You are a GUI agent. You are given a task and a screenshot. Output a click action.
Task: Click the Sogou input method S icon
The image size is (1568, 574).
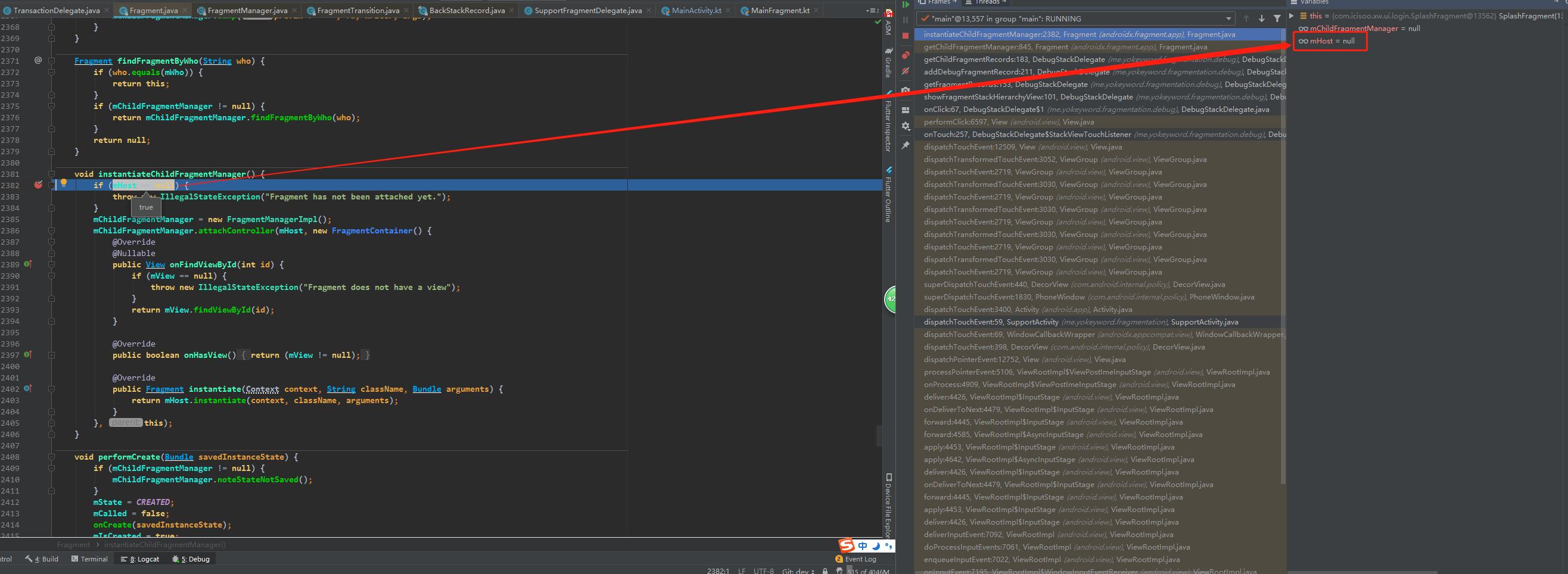846,545
